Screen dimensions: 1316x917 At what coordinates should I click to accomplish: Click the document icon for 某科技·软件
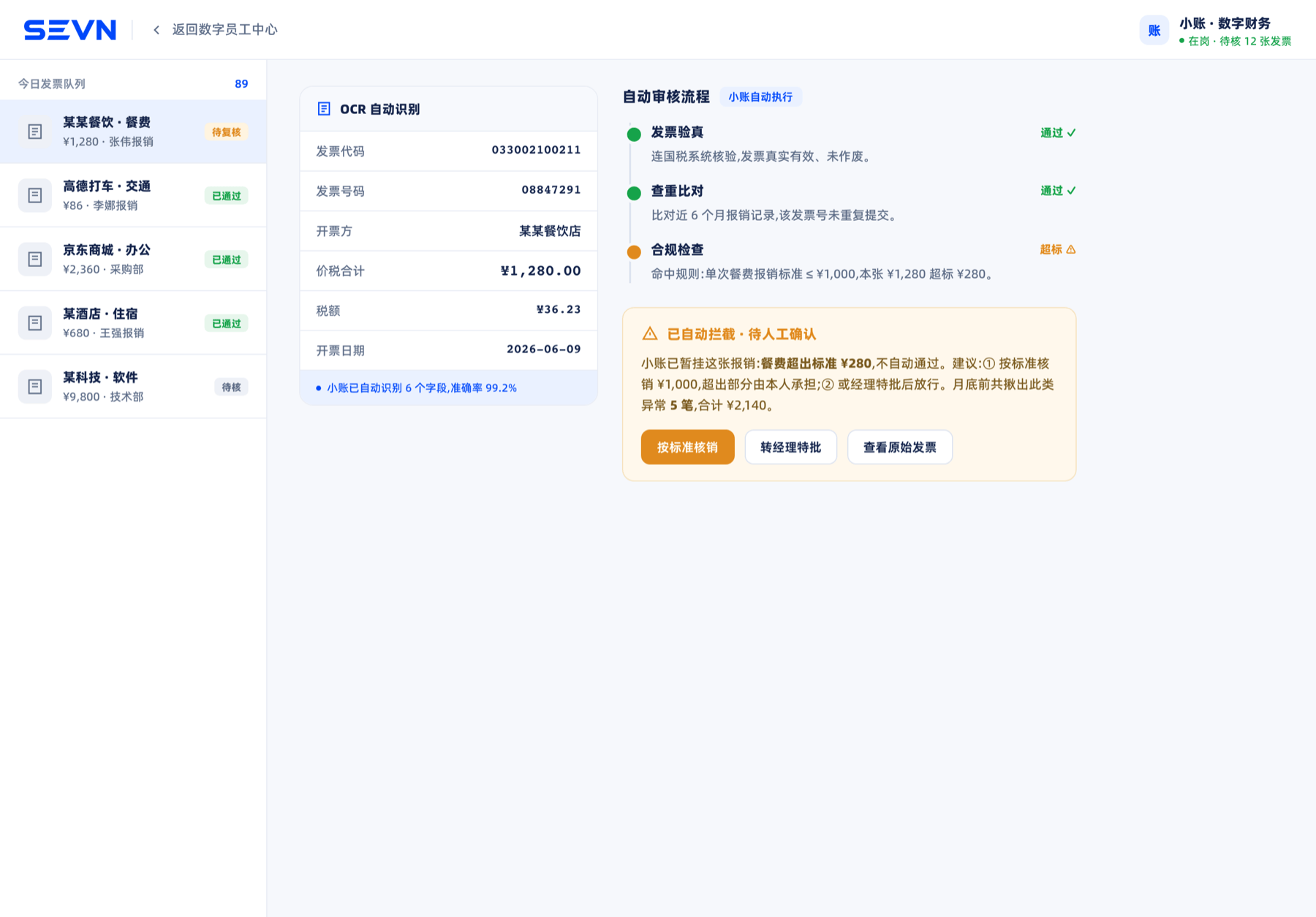(35, 386)
